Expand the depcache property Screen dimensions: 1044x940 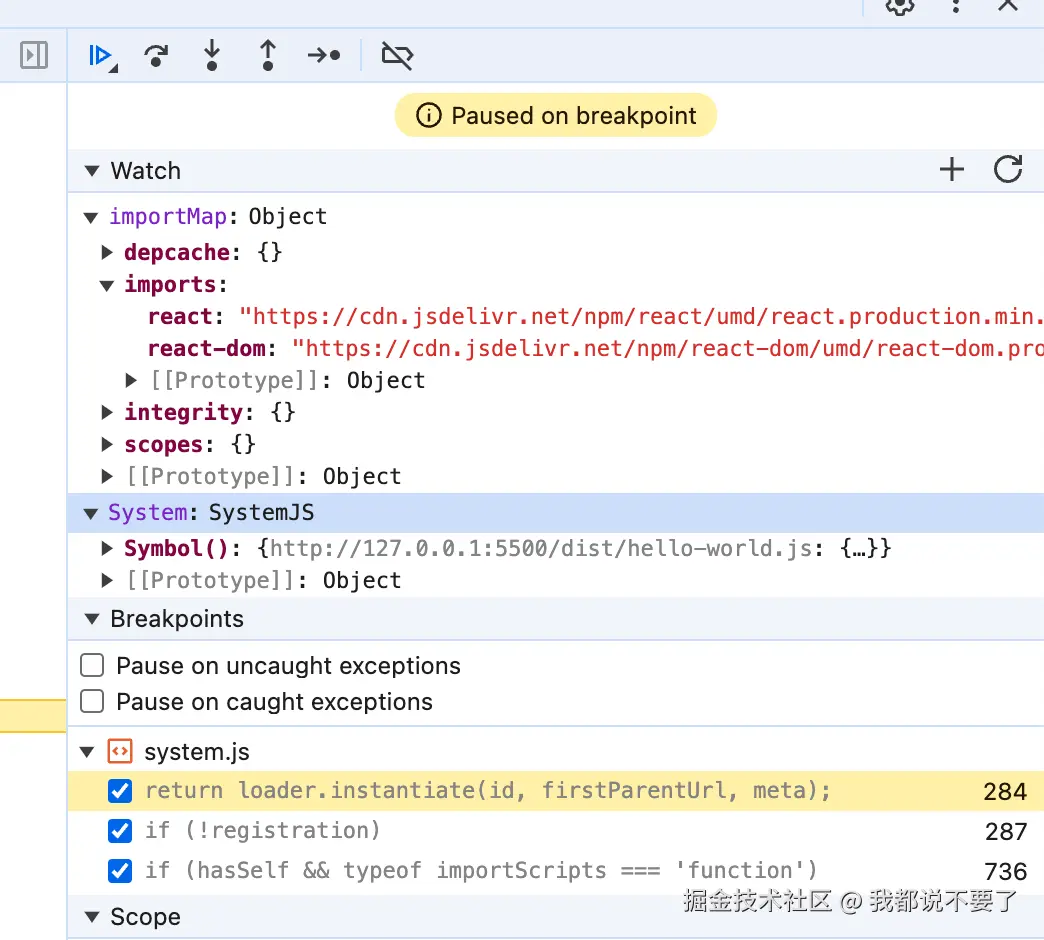pos(107,252)
